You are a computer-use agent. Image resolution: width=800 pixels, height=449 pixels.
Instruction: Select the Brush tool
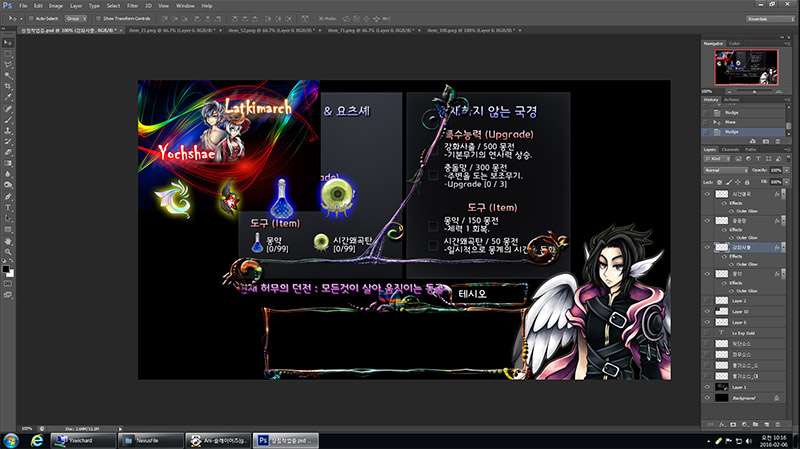[8, 120]
